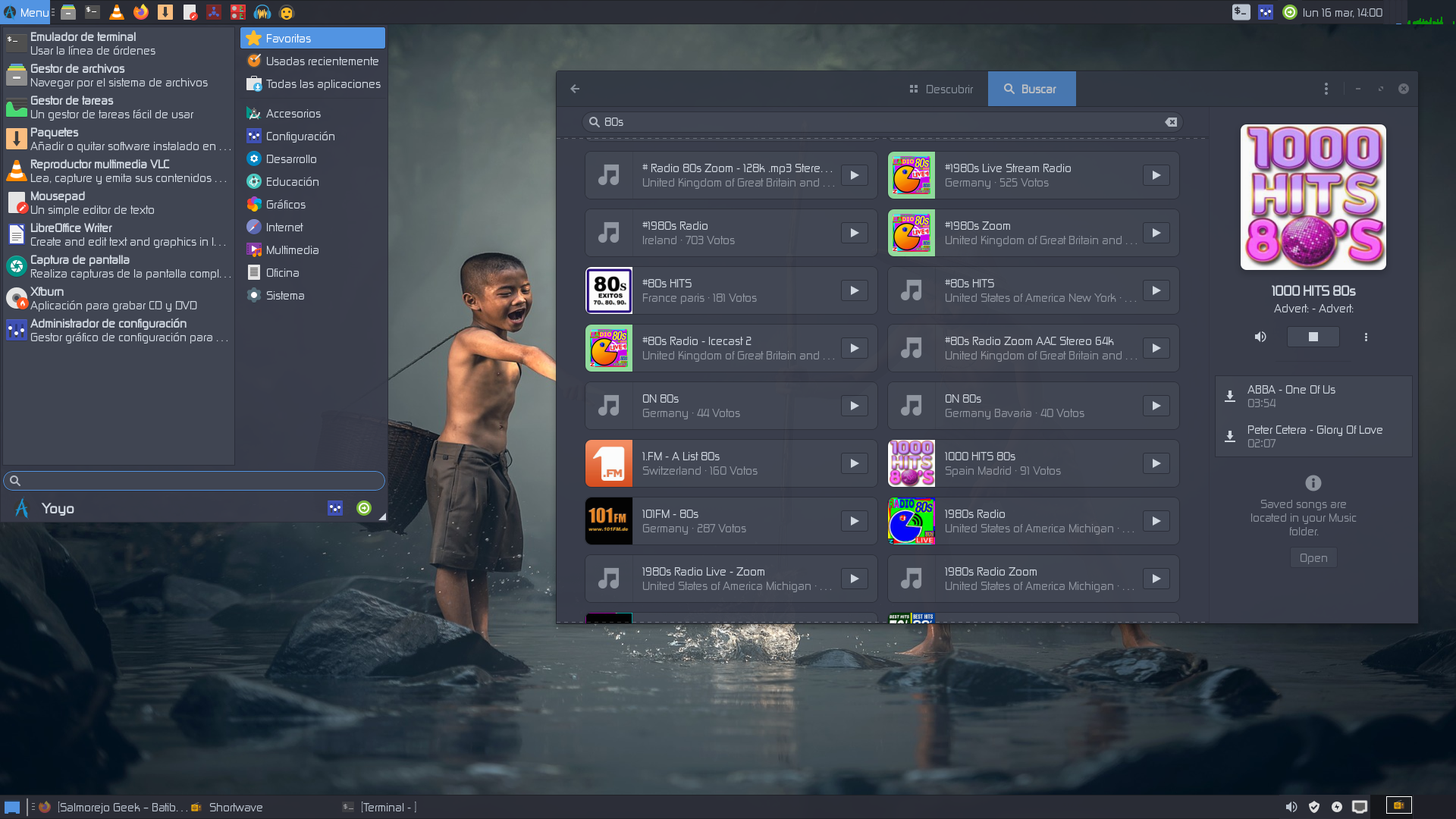Image resolution: width=1456 pixels, height=819 pixels.
Task: Switch to the Descubrir tab
Action: click(941, 89)
